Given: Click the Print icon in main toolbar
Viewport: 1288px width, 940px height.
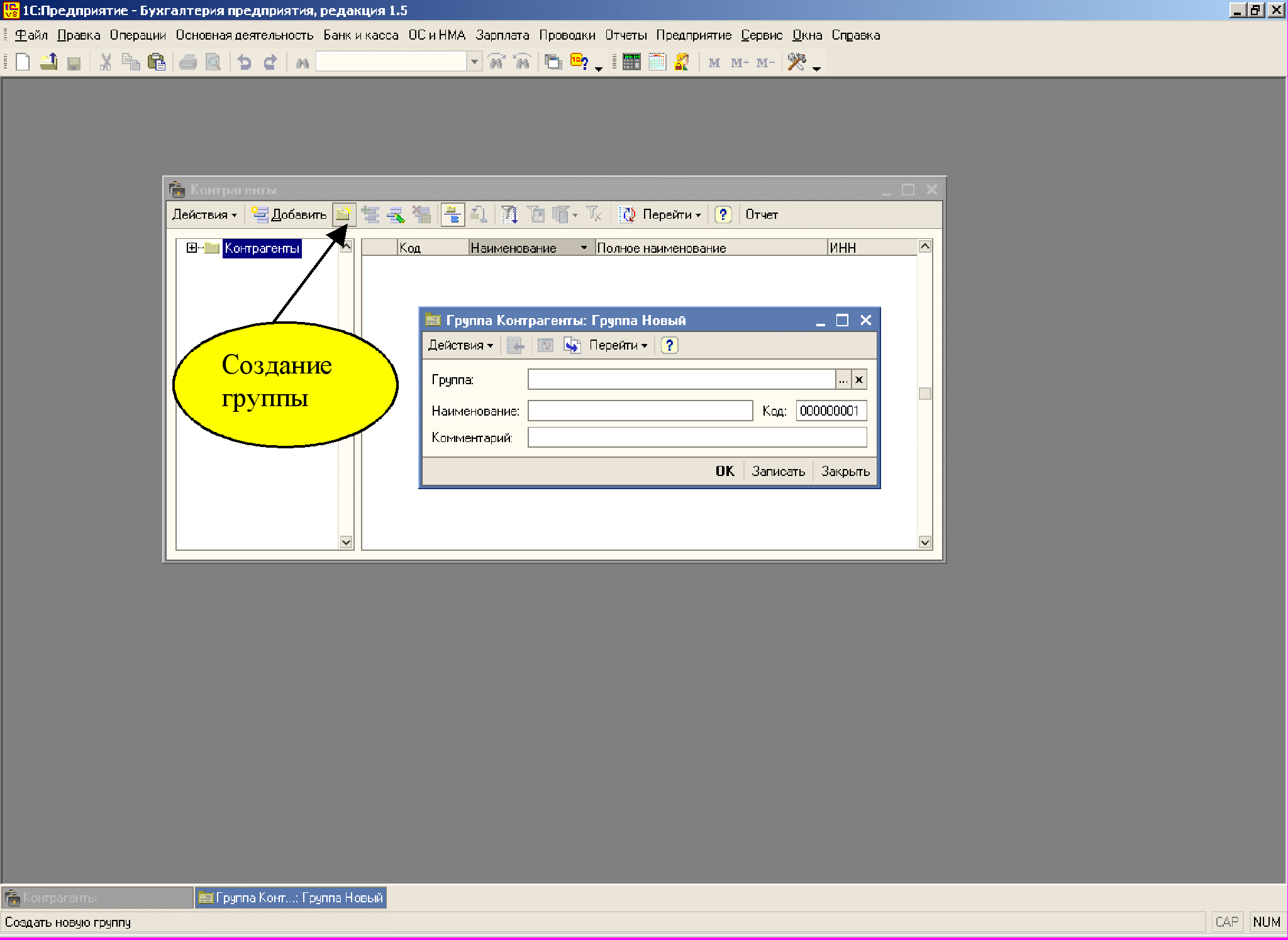Looking at the screenshot, I should click(188, 62).
